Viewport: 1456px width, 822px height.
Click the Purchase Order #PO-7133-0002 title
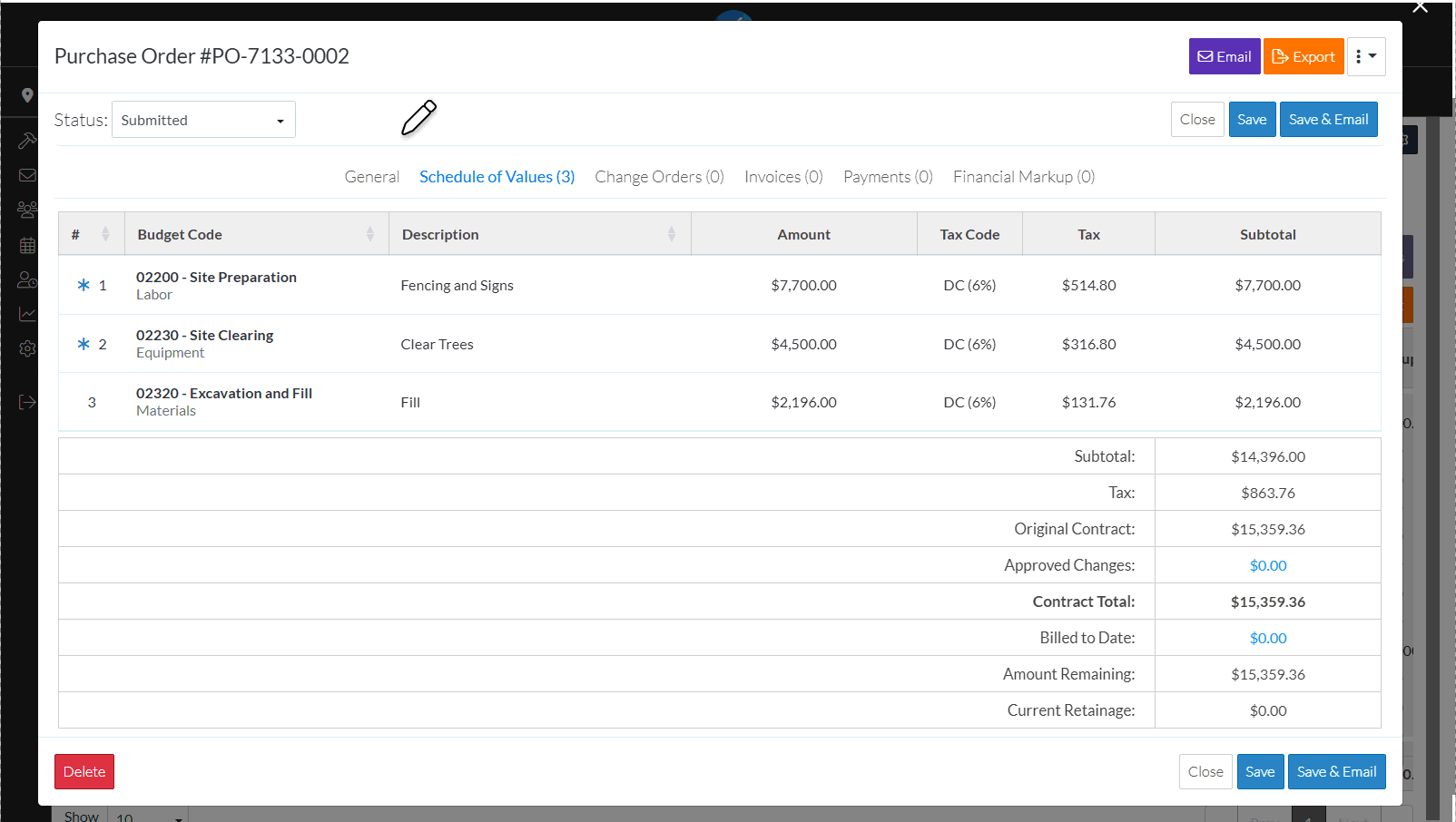click(x=202, y=56)
